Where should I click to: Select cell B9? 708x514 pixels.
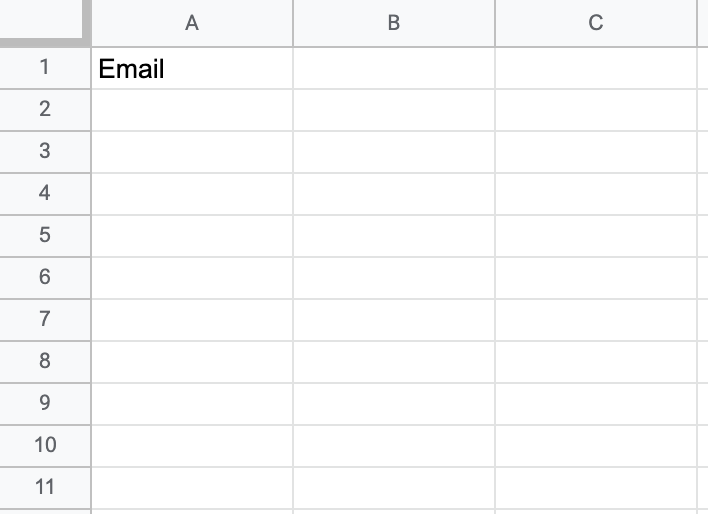tap(394, 404)
